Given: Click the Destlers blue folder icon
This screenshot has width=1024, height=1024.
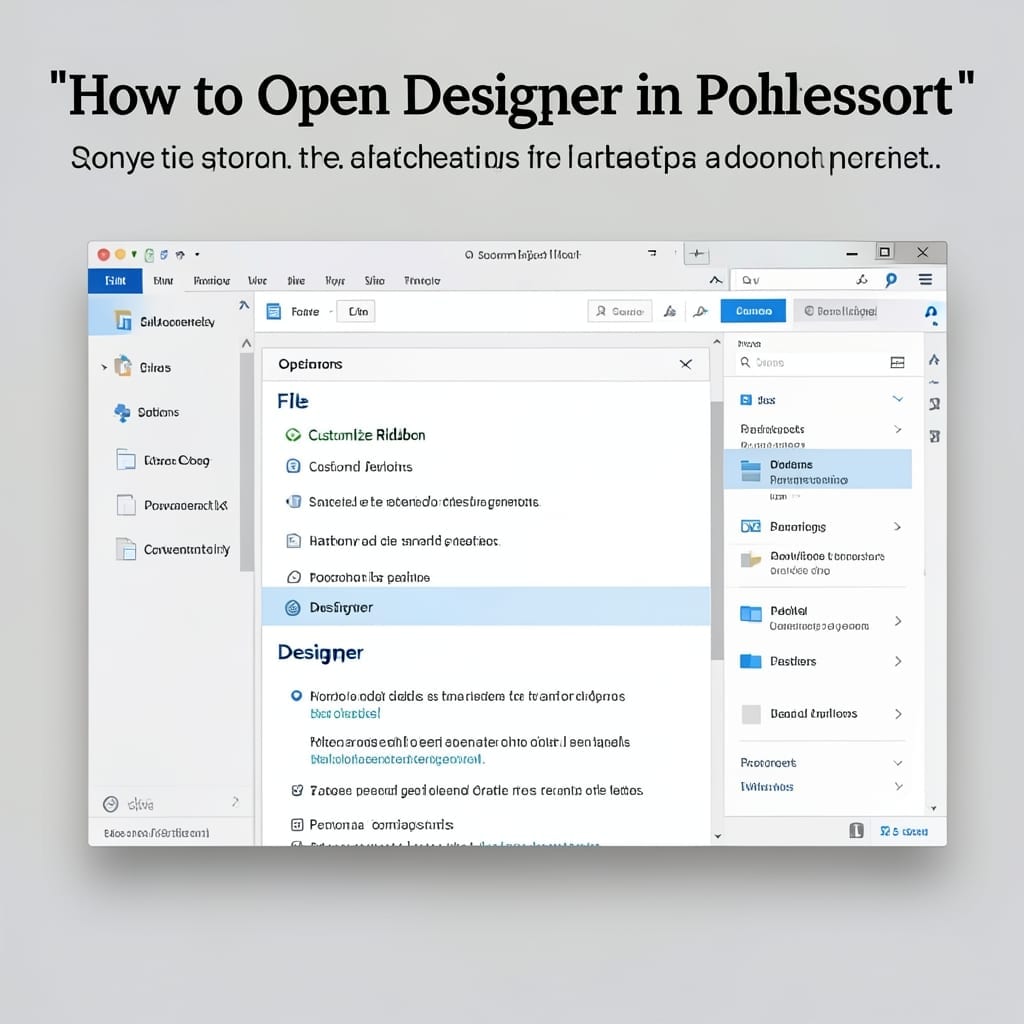Looking at the screenshot, I should (x=751, y=661).
